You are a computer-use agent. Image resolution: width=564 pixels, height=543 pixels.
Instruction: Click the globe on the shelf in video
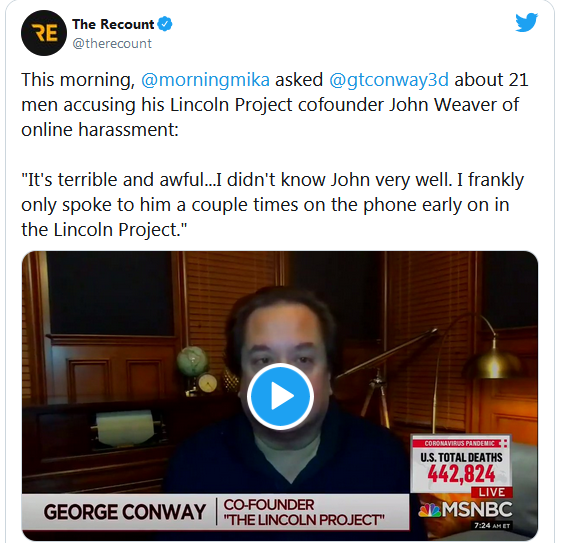192,361
